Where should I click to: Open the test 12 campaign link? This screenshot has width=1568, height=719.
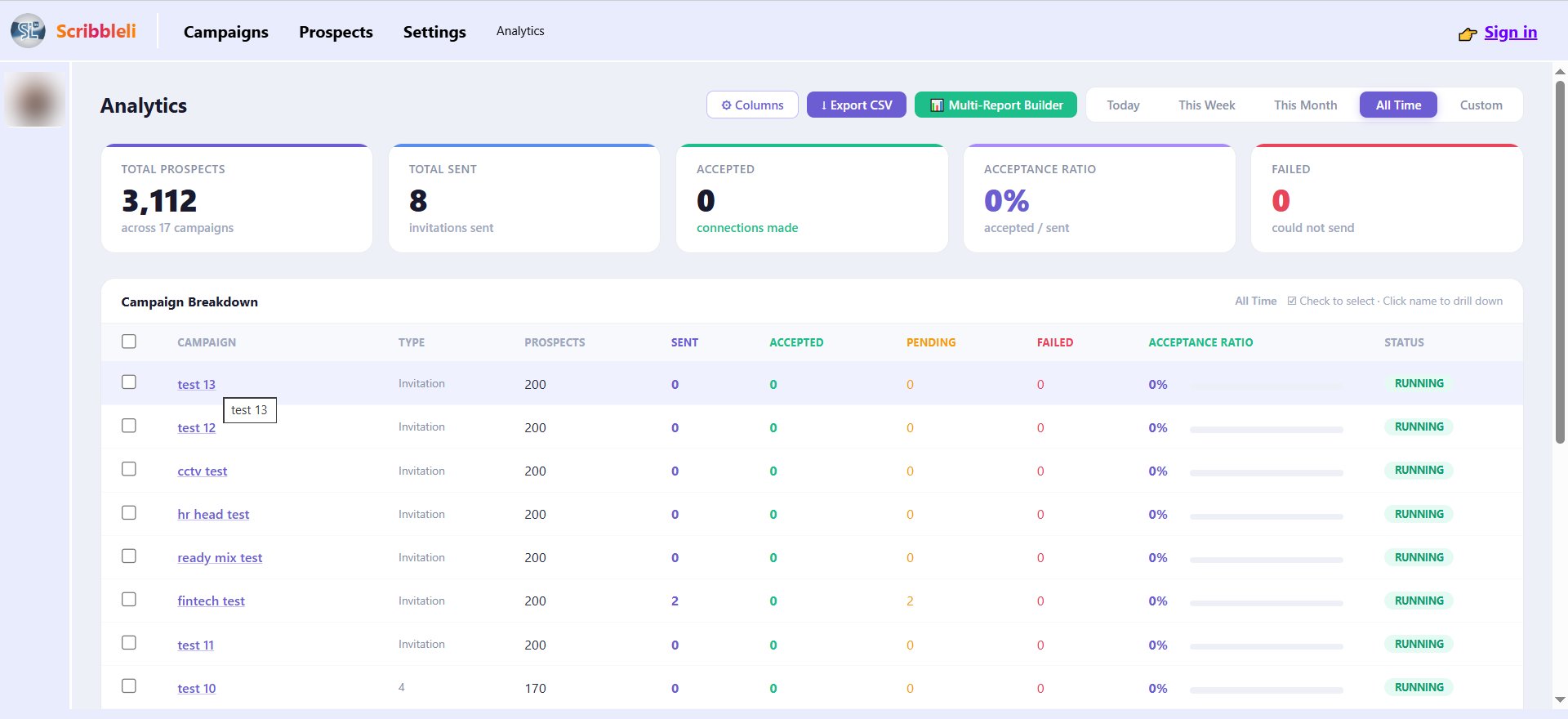(196, 427)
